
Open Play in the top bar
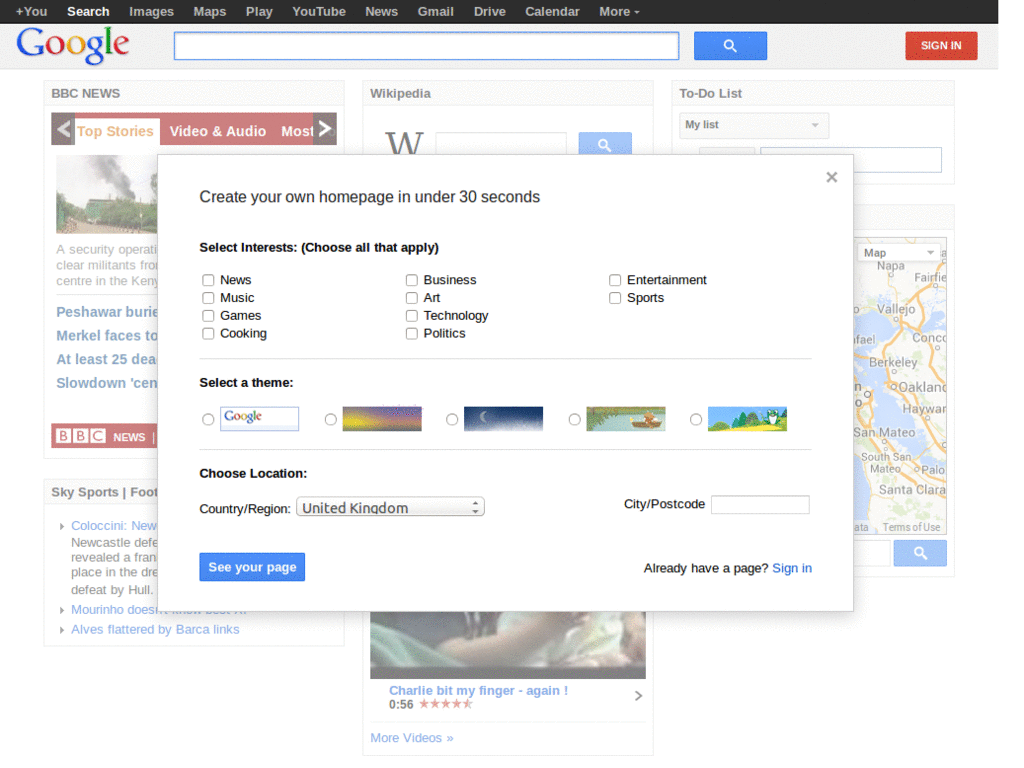coord(259,12)
